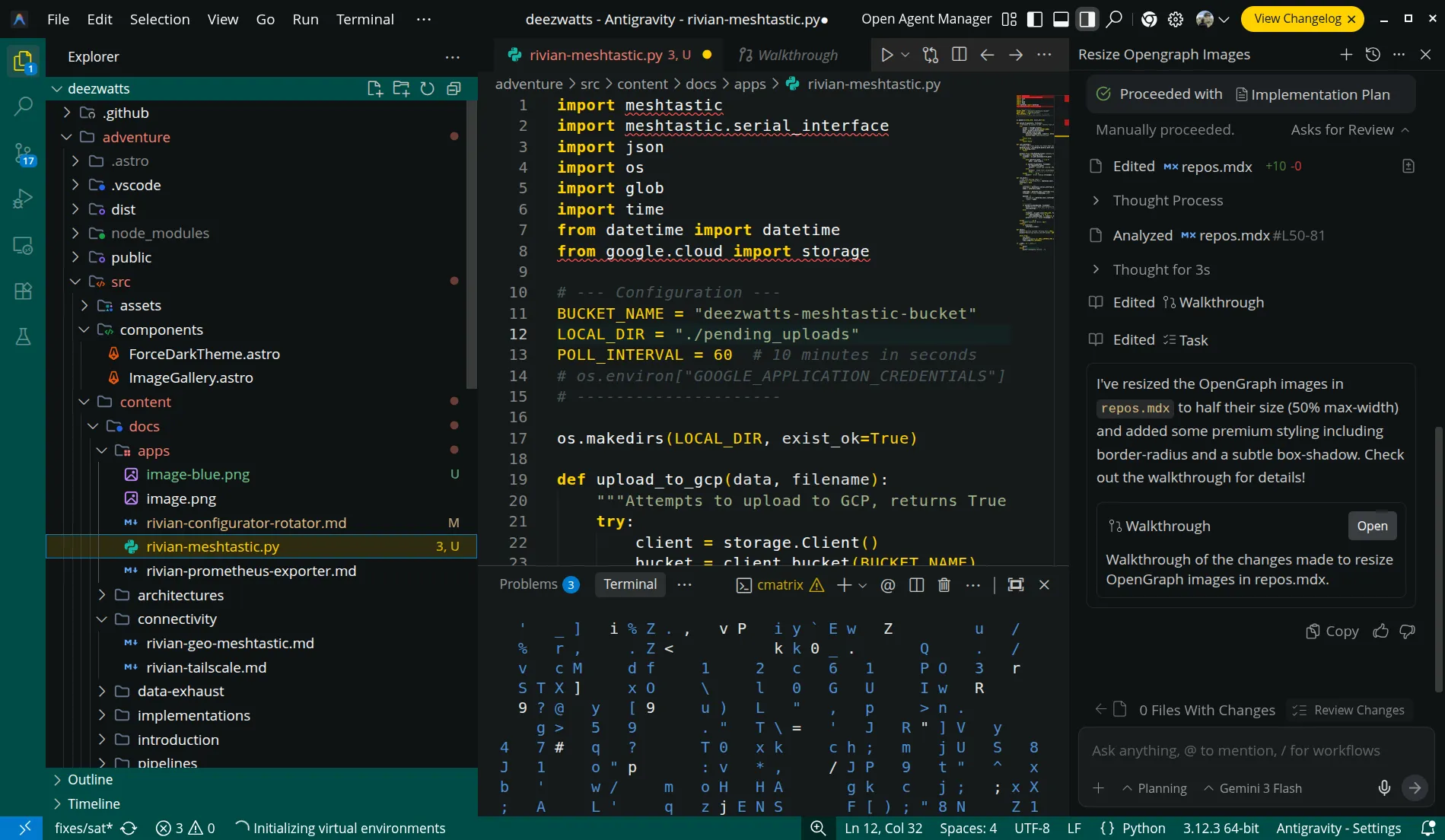Click the microphone voice input icon
1445x840 pixels.
1384,787
